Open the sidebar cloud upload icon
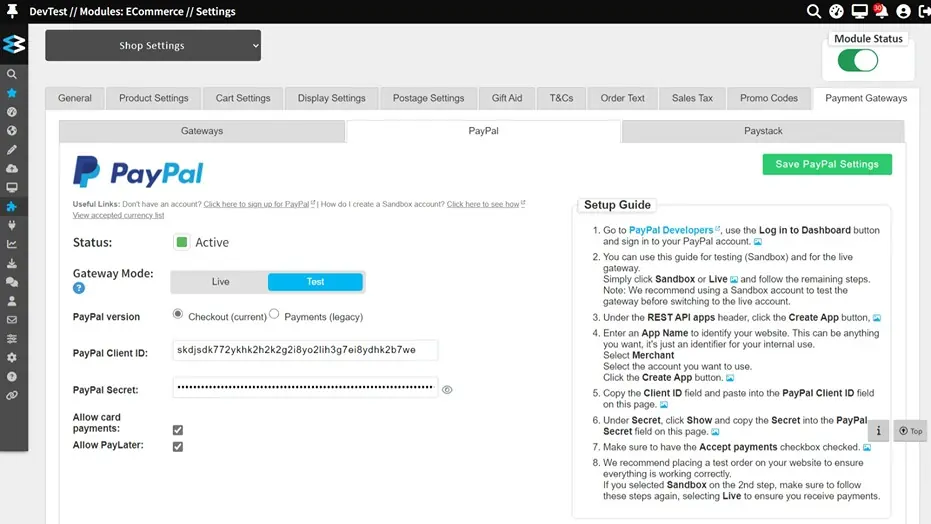 click(12, 169)
